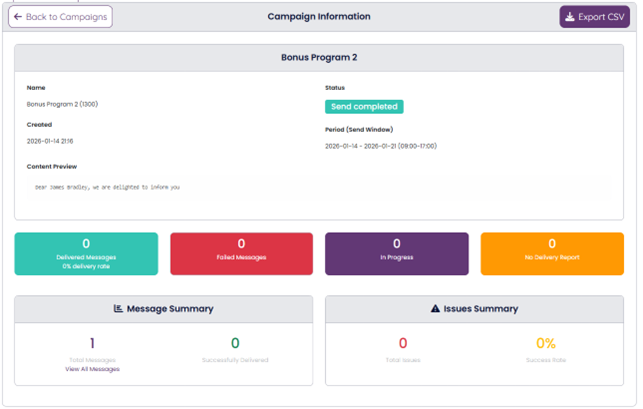This screenshot has width=643, height=409.
Task: Select the orange No Delivery Report card
Action: pyautogui.click(x=552, y=253)
